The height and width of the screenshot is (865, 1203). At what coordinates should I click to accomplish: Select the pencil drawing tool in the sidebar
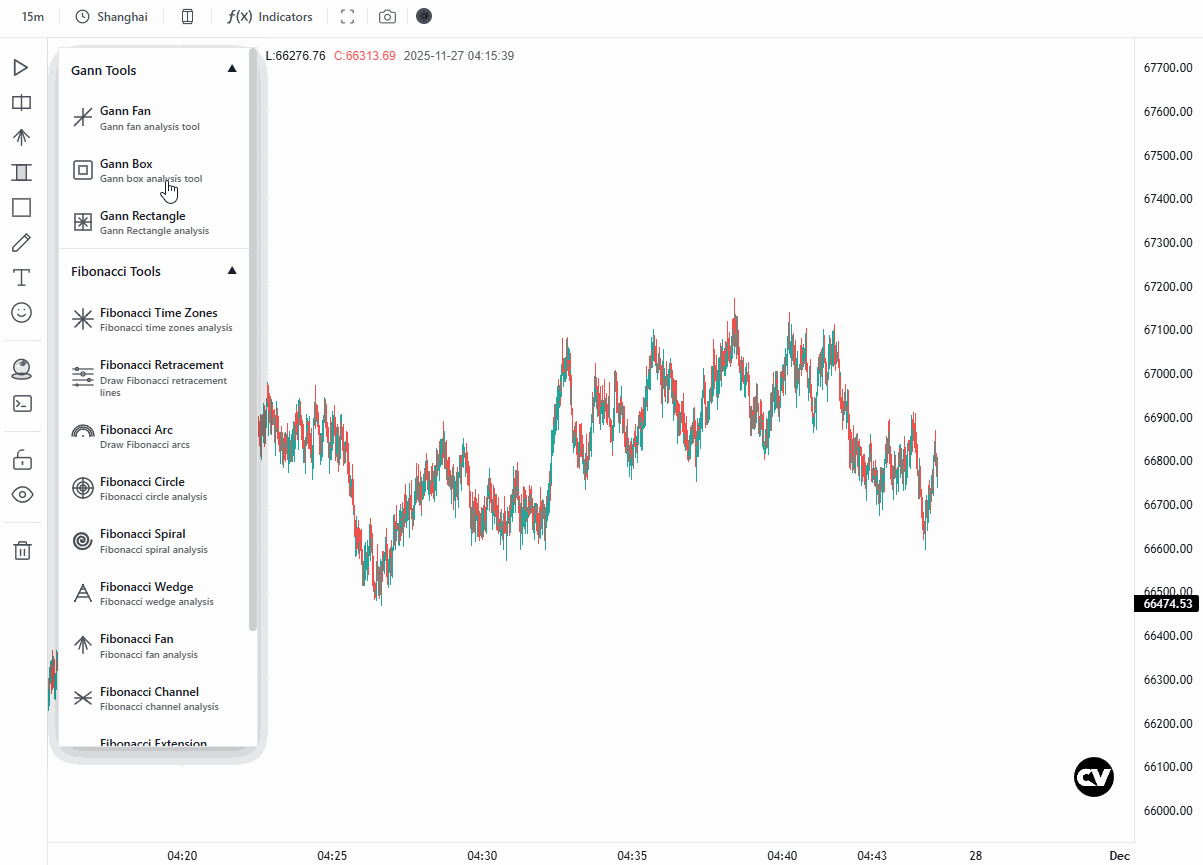click(21, 243)
